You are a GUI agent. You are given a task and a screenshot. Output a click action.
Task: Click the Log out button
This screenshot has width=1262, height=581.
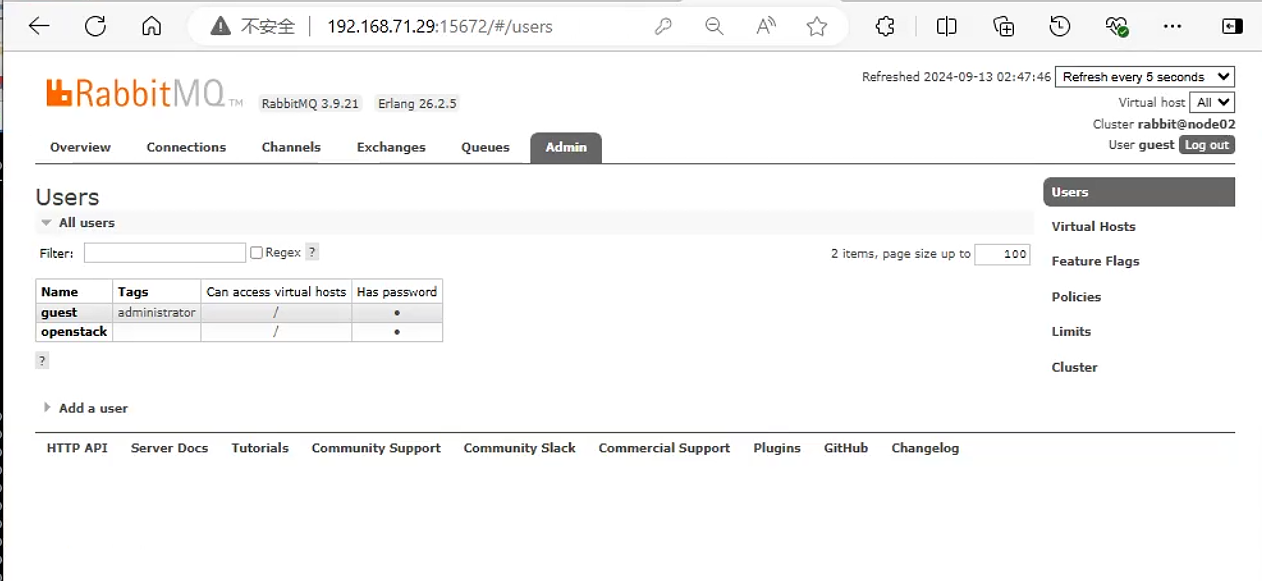[x=1207, y=145]
